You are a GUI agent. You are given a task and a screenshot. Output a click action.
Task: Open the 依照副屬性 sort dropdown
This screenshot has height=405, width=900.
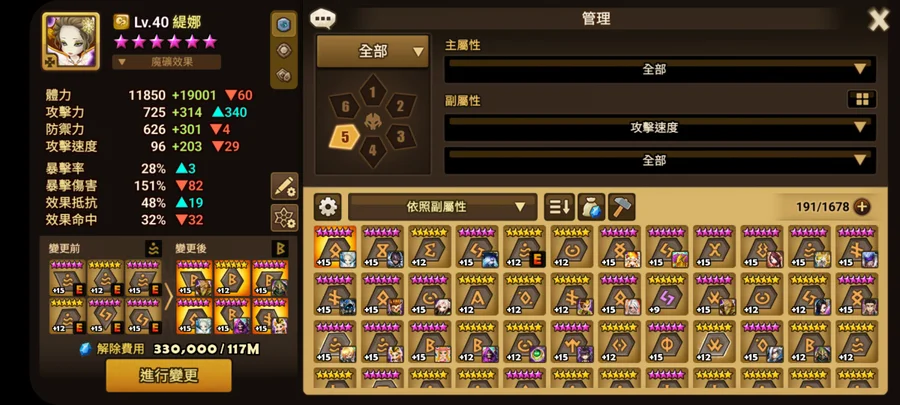[x=443, y=207]
